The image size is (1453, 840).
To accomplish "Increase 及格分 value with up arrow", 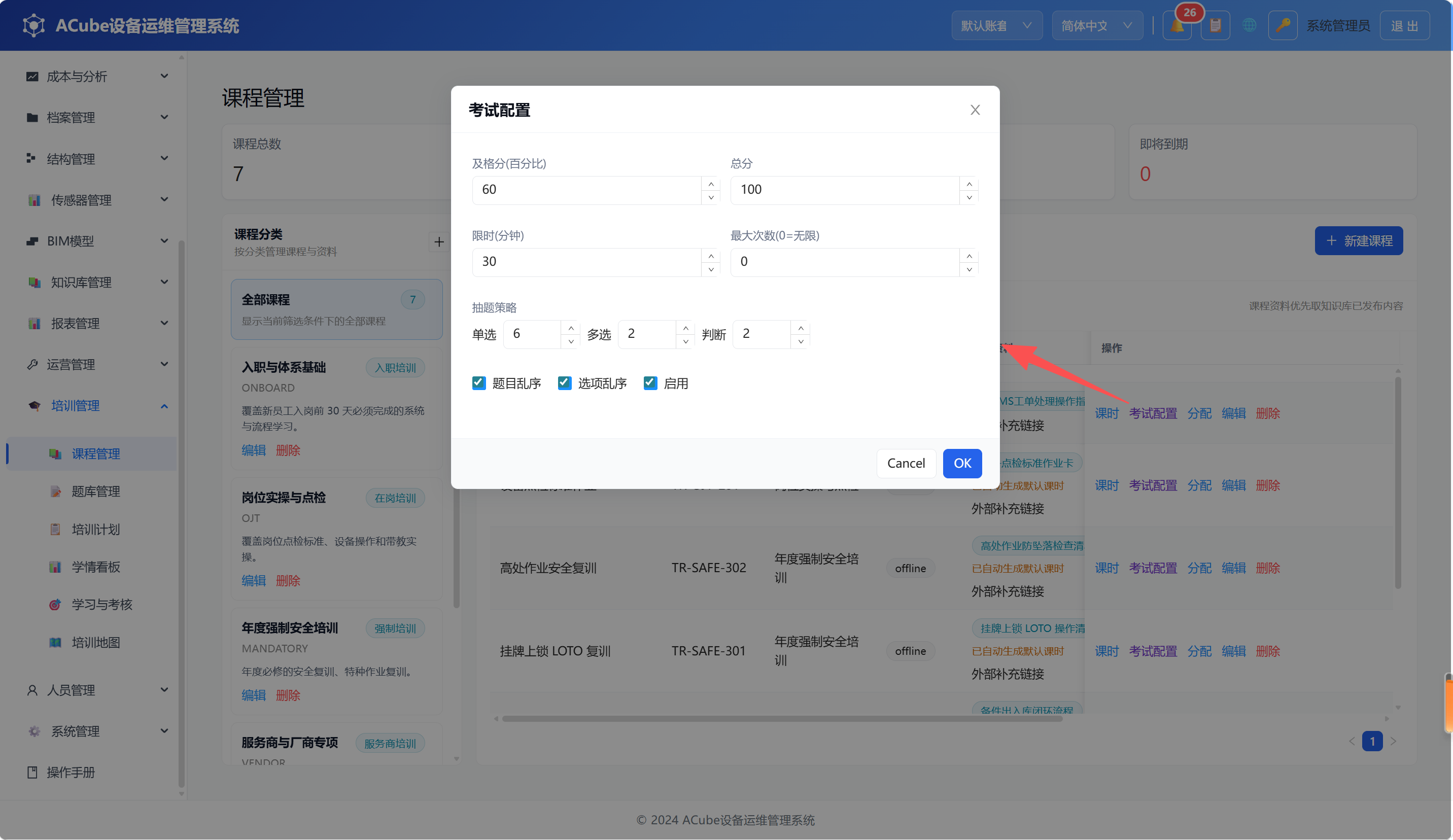I will (711, 184).
